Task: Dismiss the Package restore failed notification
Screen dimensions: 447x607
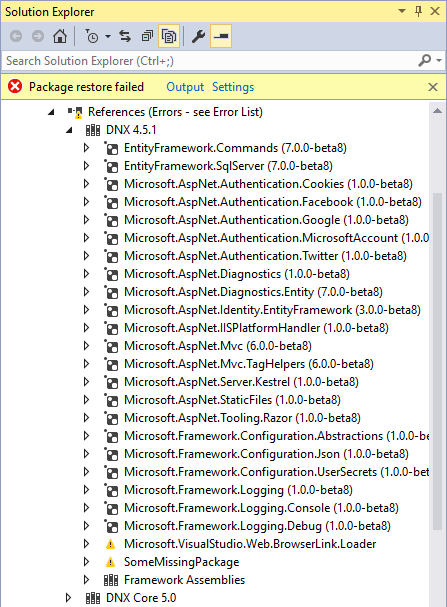Action: [x=433, y=87]
